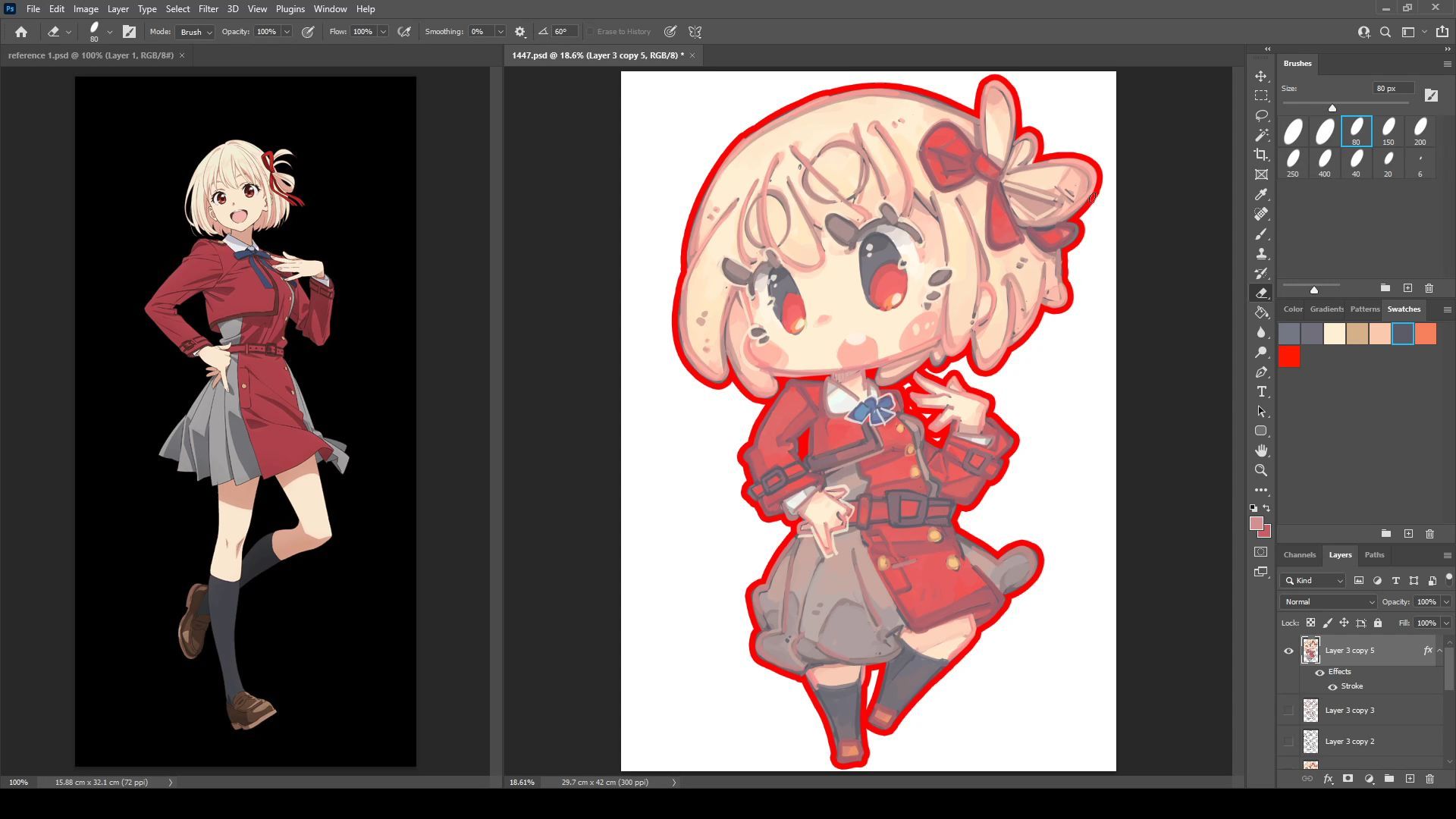Select the Type tool
Screen dimensions: 1456x819
pyautogui.click(x=1261, y=392)
